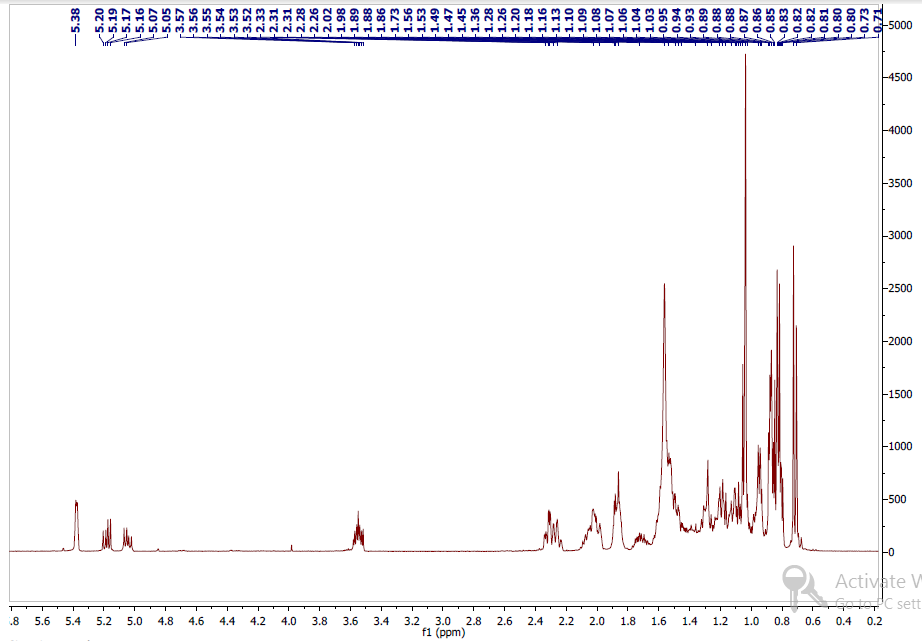Viewport: 922px width, 641px height.
Task: Click the 1.73 peak label
Action: tap(395, 21)
